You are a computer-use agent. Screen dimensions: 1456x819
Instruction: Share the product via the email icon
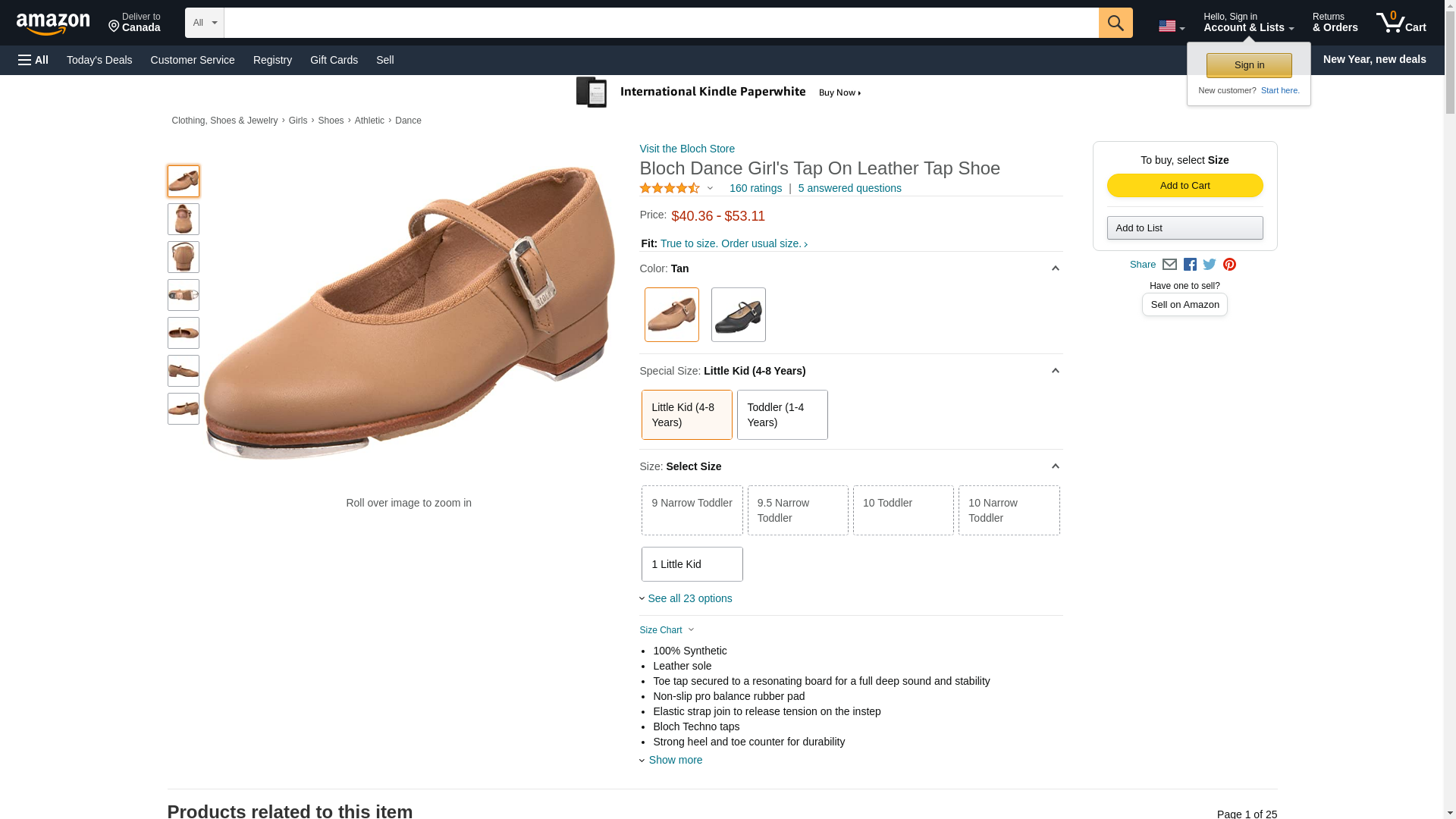(1169, 265)
